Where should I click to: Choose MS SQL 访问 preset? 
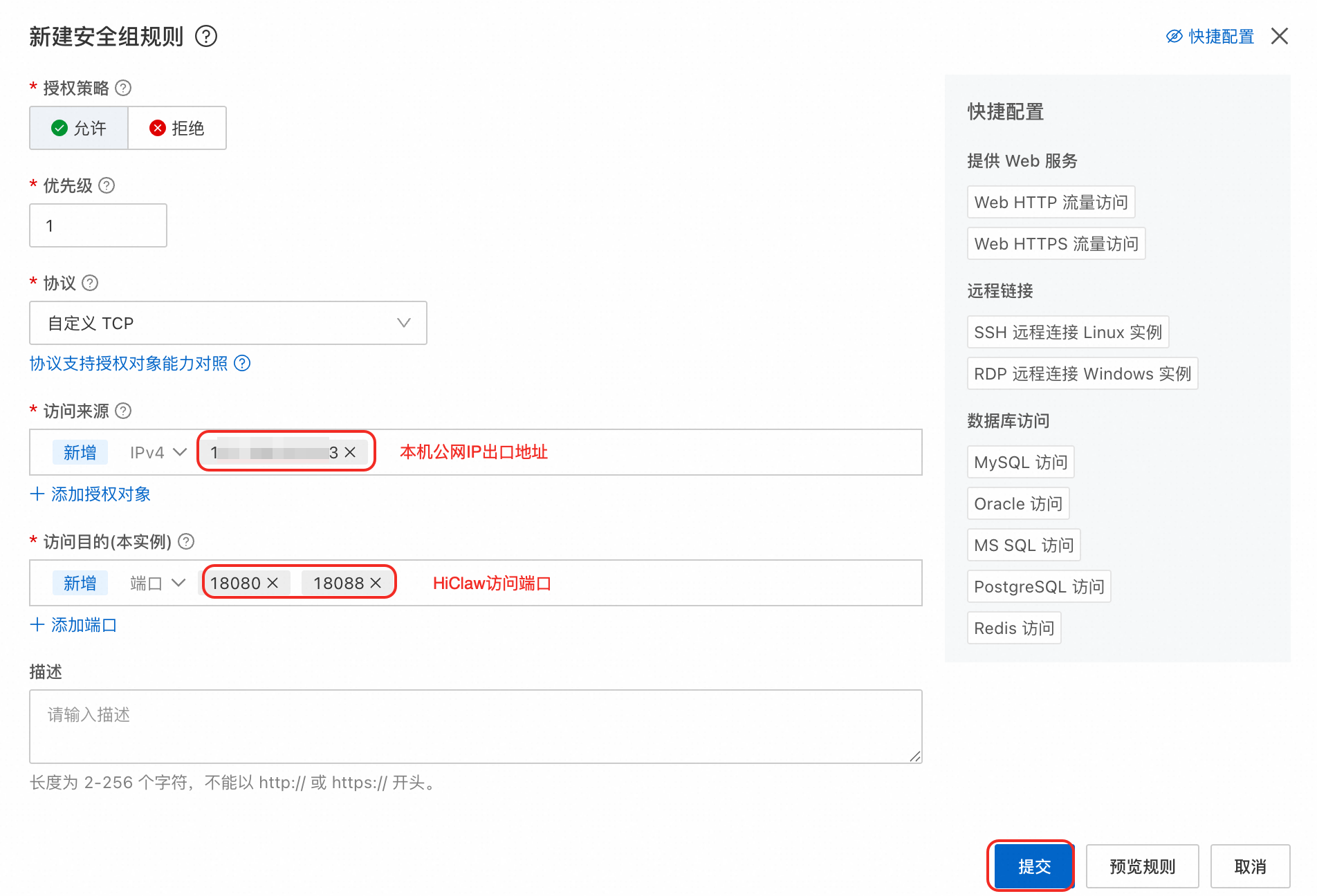(x=1024, y=545)
